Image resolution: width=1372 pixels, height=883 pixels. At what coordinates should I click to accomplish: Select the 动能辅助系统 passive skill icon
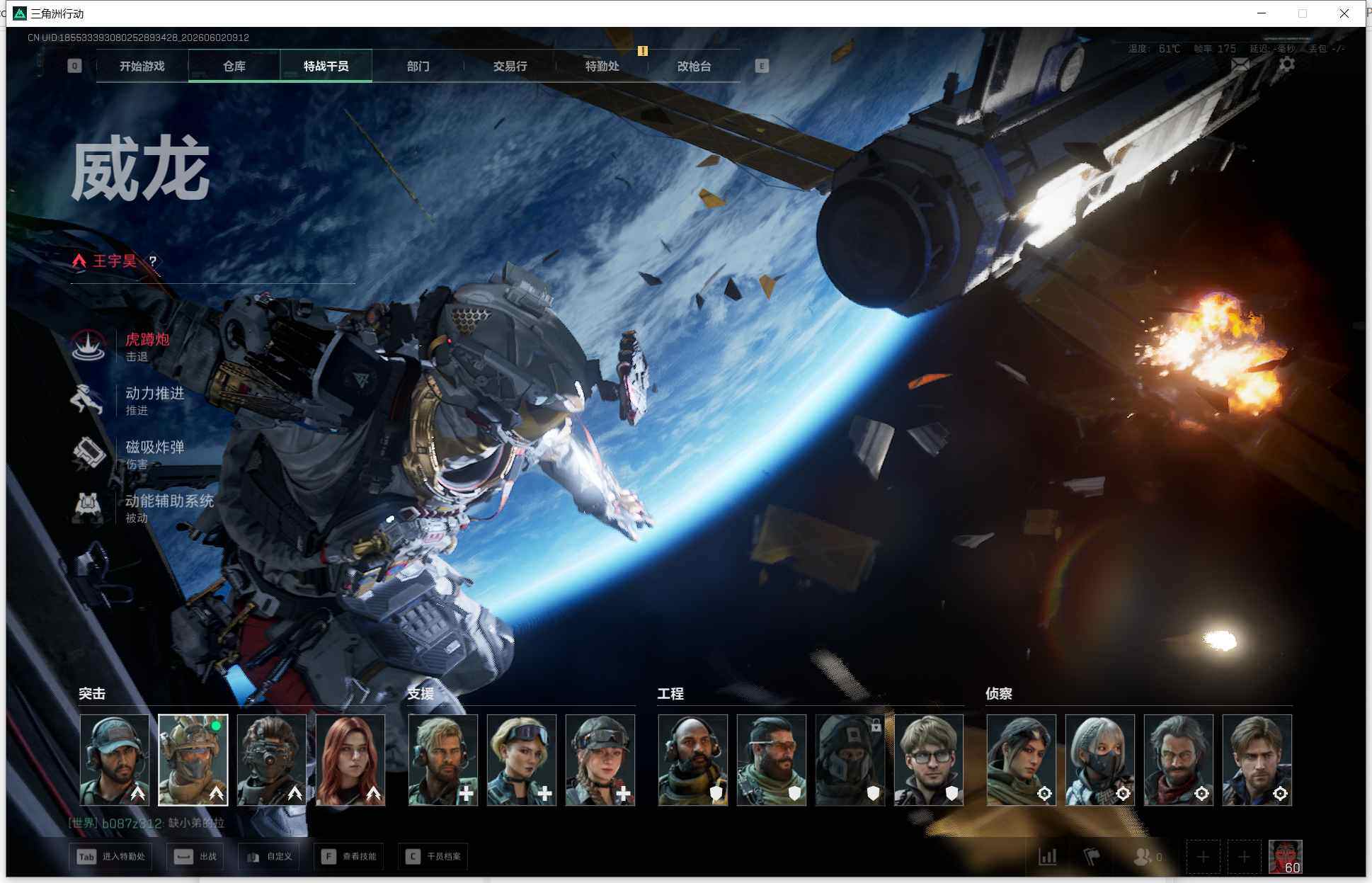(x=88, y=507)
